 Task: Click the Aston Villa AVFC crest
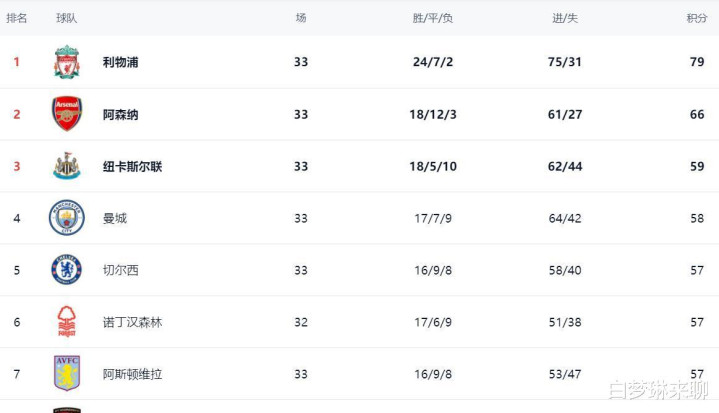tap(67, 373)
